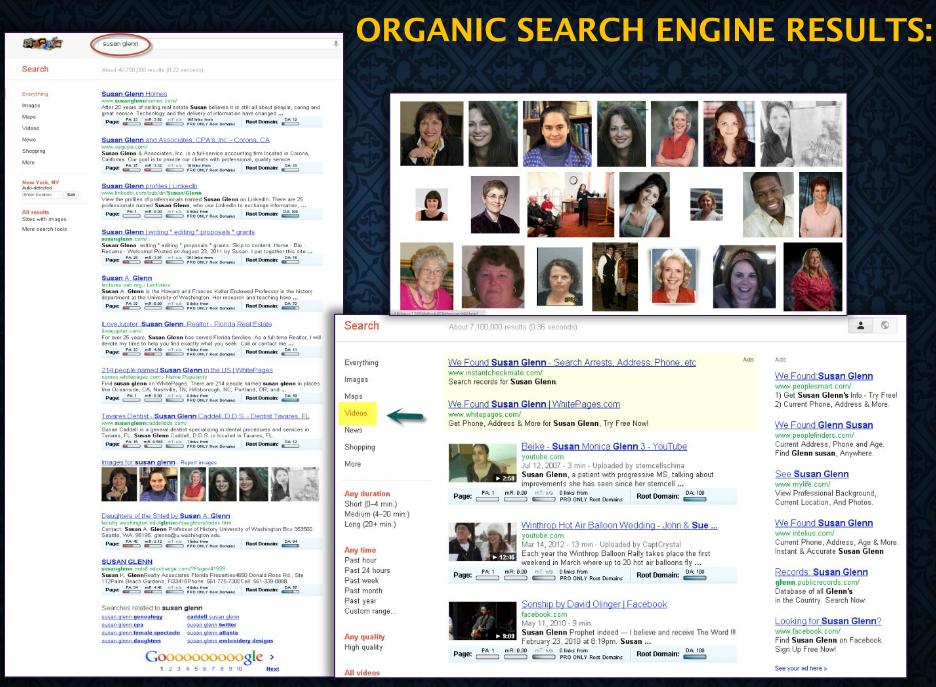This screenshot has height=687, width=936.
Task: Expand More under Shopping in the video results sidebar
Action: pyautogui.click(x=353, y=464)
